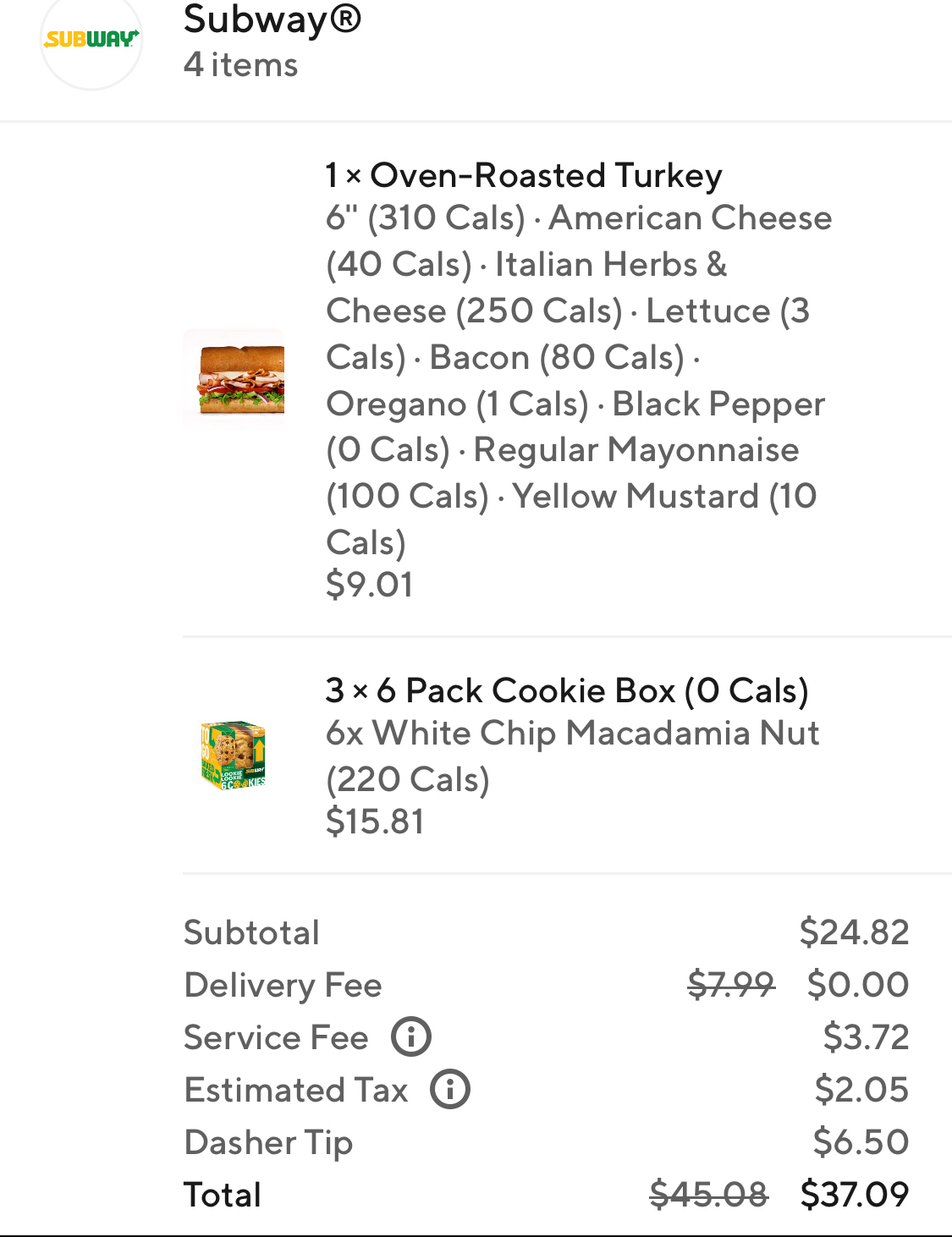952x1237 pixels.
Task: Tap the Service Fee info icon
Action: 411,1036
